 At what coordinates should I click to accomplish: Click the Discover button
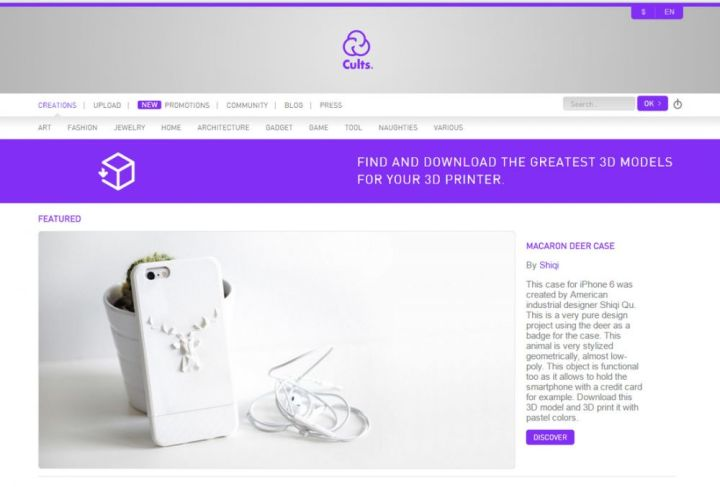pyautogui.click(x=550, y=437)
